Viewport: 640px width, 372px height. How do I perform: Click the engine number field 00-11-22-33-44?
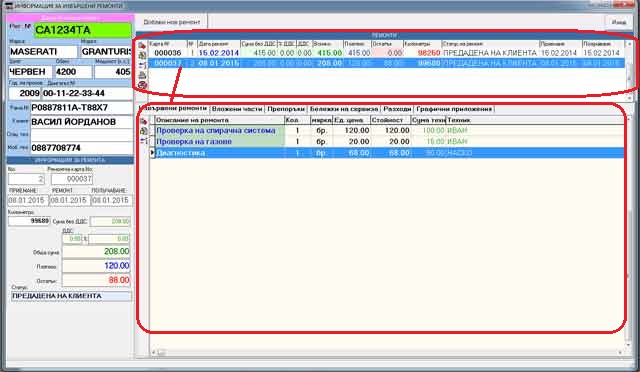point(87,93)
